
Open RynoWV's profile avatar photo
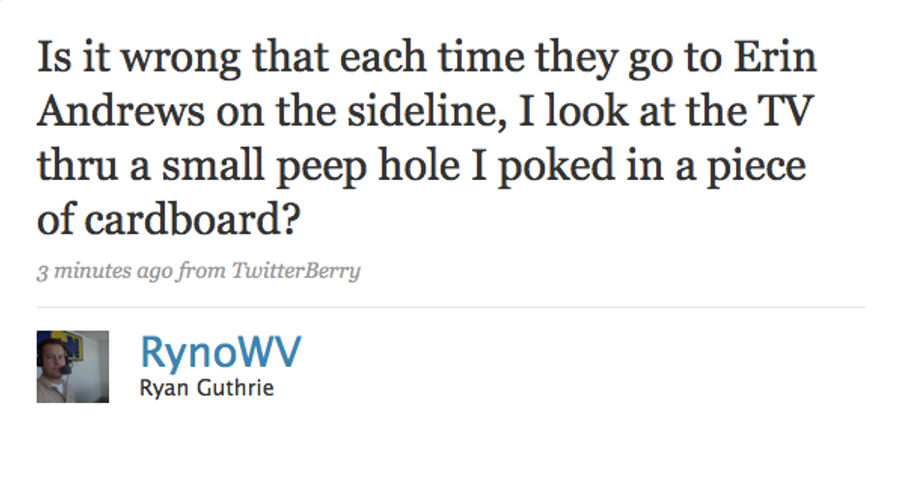click(x=73, y=366)
